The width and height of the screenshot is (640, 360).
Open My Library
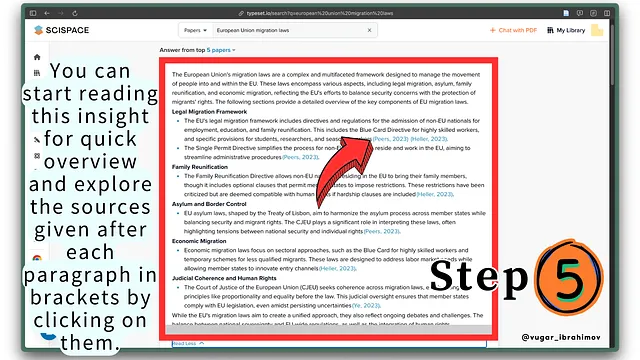click(566, 30)
